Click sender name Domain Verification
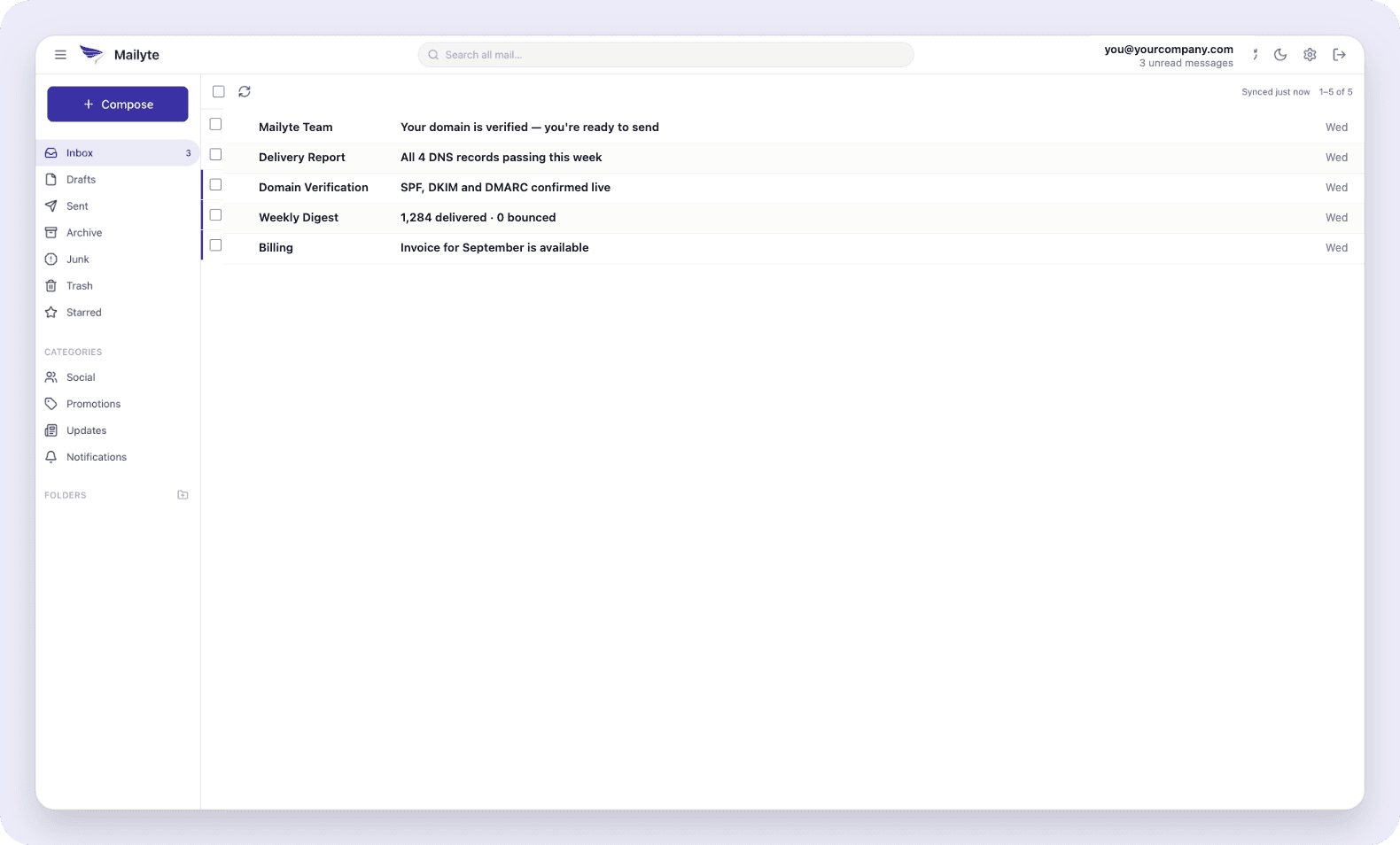1400x845 pixels. click(x=314, y=188)
